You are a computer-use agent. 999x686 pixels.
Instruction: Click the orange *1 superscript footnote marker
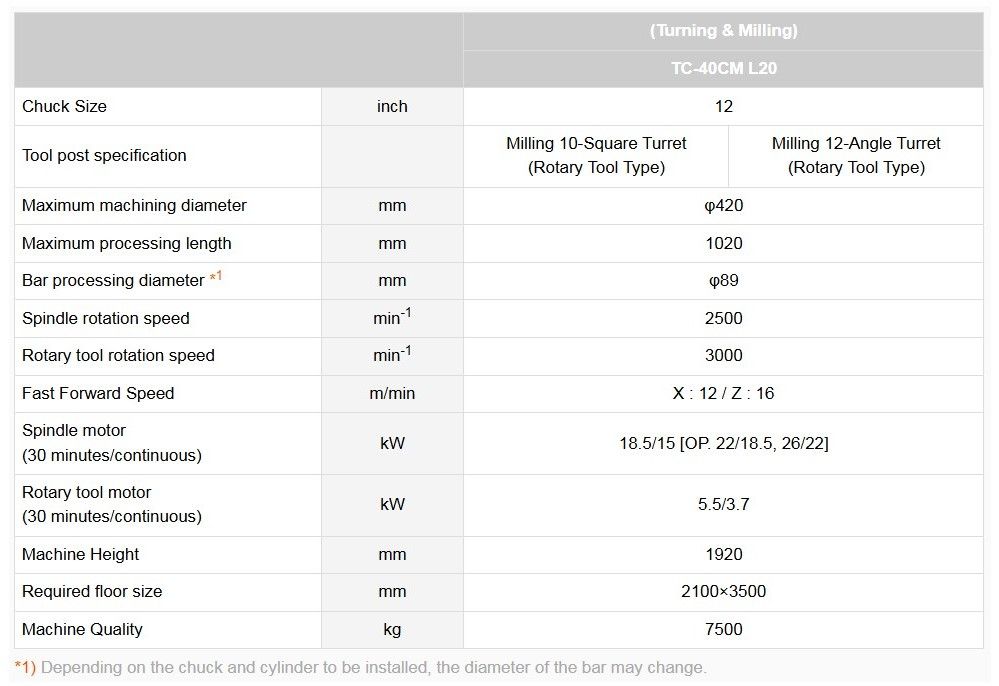point(215,278)
